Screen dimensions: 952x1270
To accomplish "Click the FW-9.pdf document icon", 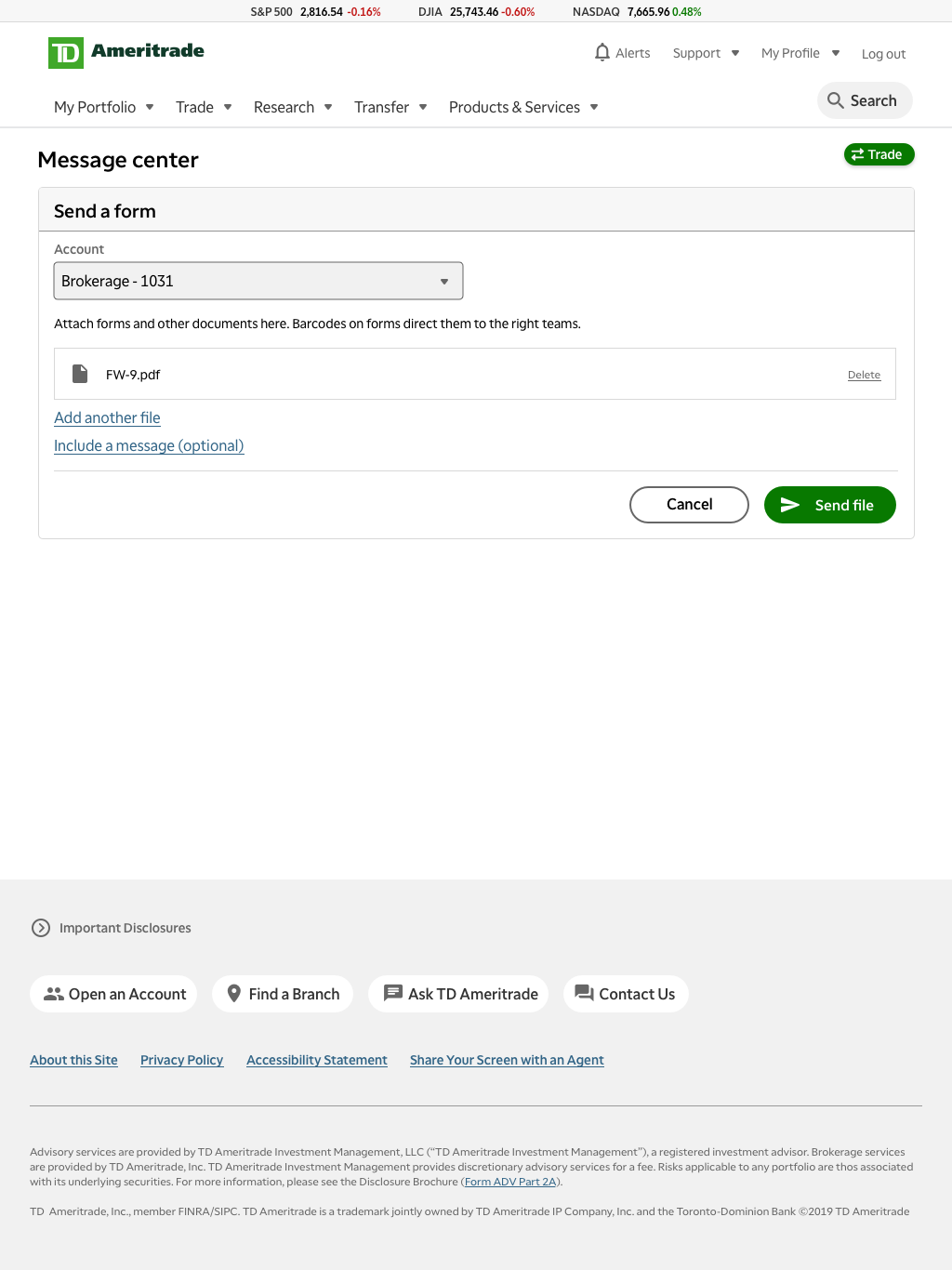I will (80, 374).
